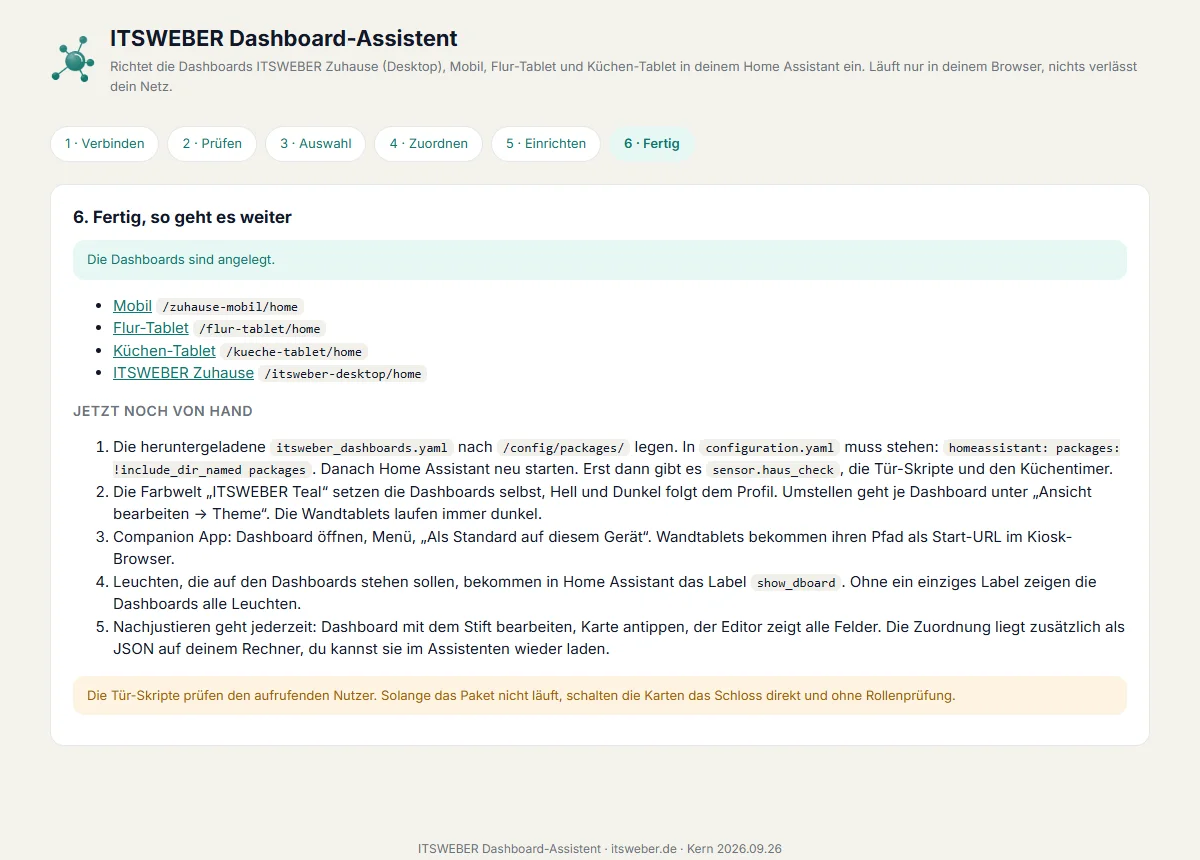This screenshot has height=860, width=1200.
Task: Click the active 6 · Fertig step
Action: (x=652, y=144)
